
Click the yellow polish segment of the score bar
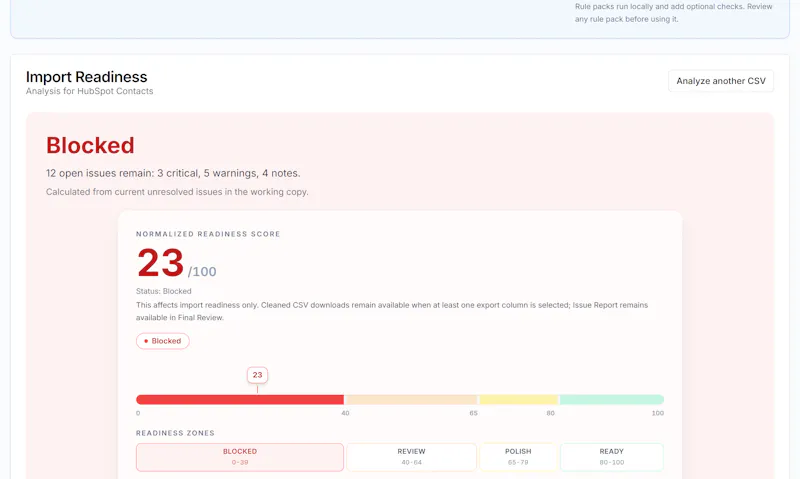tap(518, 399)
